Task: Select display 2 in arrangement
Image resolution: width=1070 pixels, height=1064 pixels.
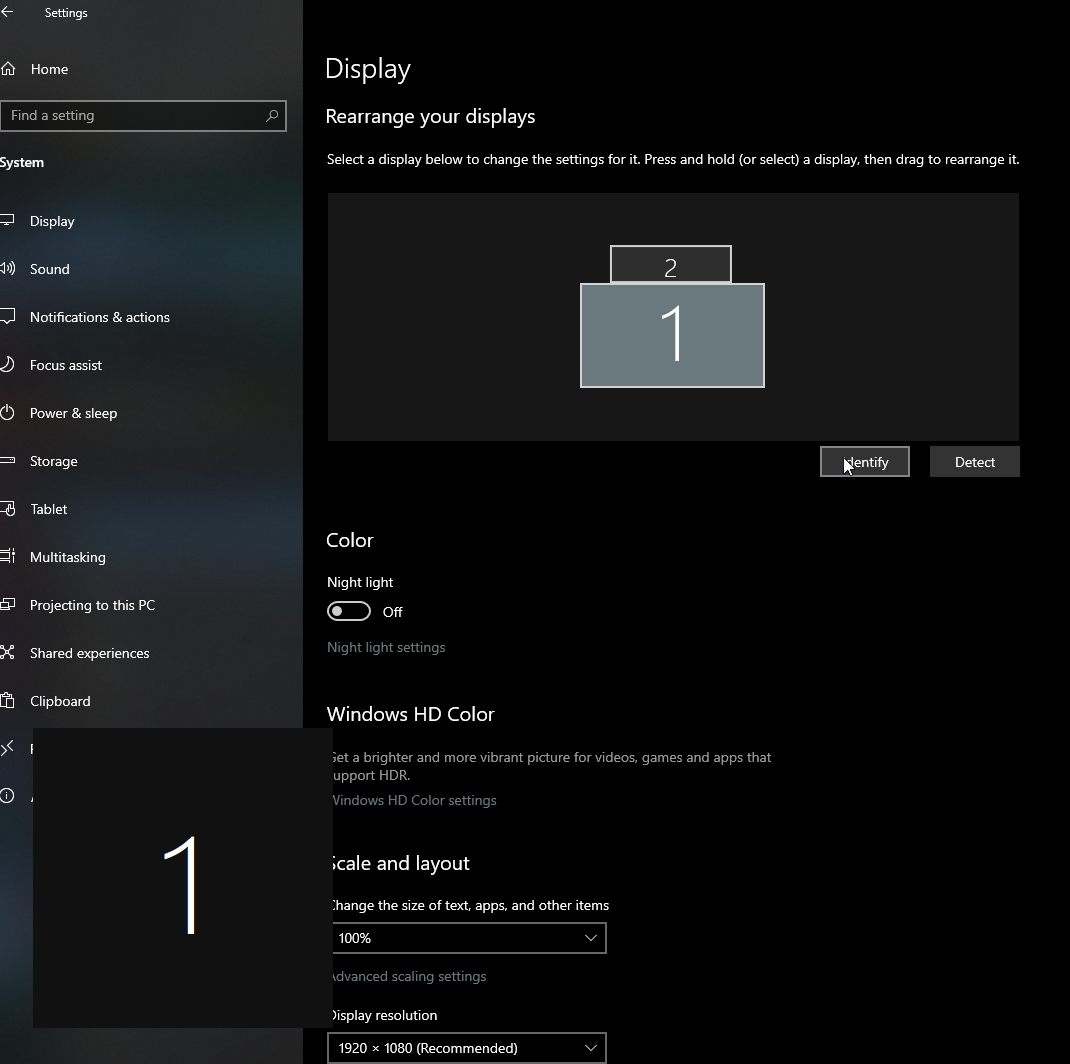Action: point(671,263)
